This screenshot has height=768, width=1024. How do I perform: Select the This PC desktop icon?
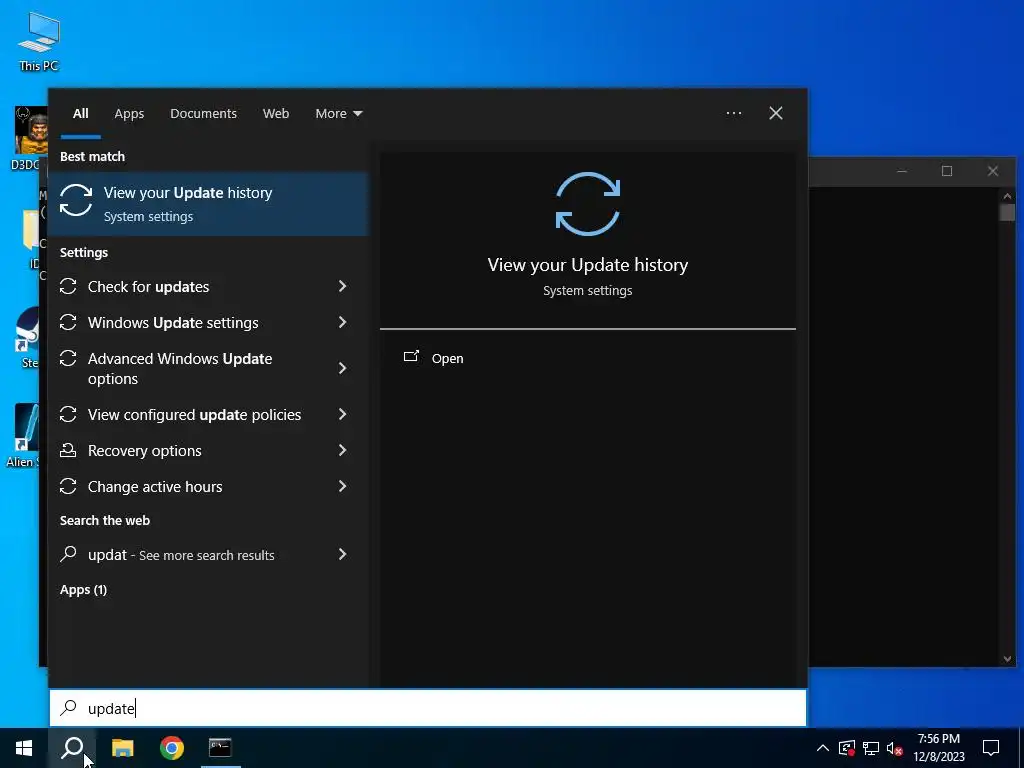click(39, 41)
